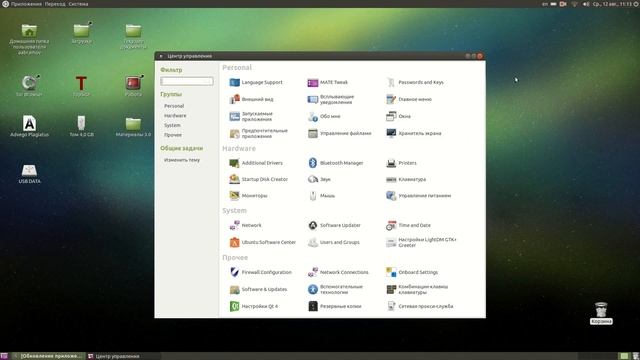This screenshot has height=360, width=640.
Task: Launch Startup Disk Creator
Action: point(258,179)
